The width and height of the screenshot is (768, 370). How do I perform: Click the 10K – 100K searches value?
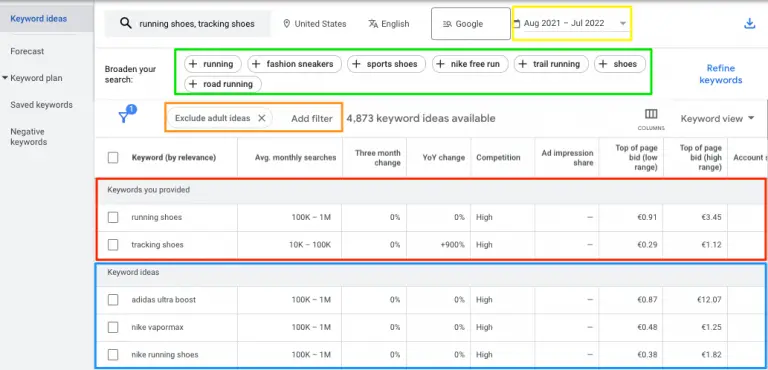pos(311,245)
